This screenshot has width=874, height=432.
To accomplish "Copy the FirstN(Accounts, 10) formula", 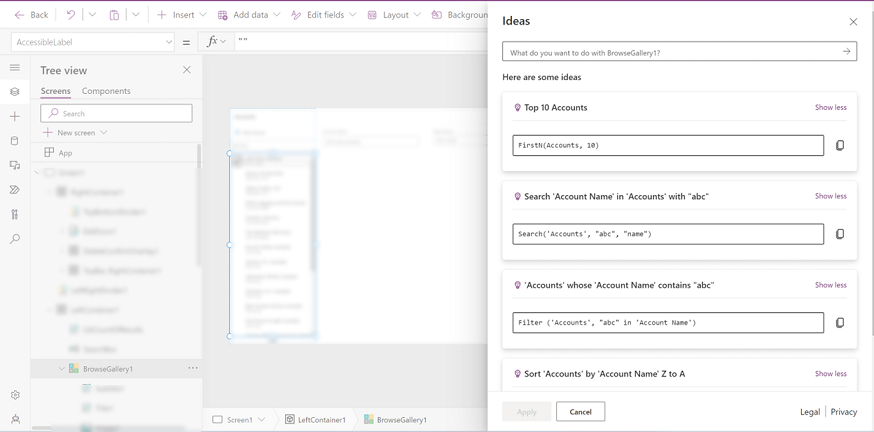I will [x=839, y=146].
